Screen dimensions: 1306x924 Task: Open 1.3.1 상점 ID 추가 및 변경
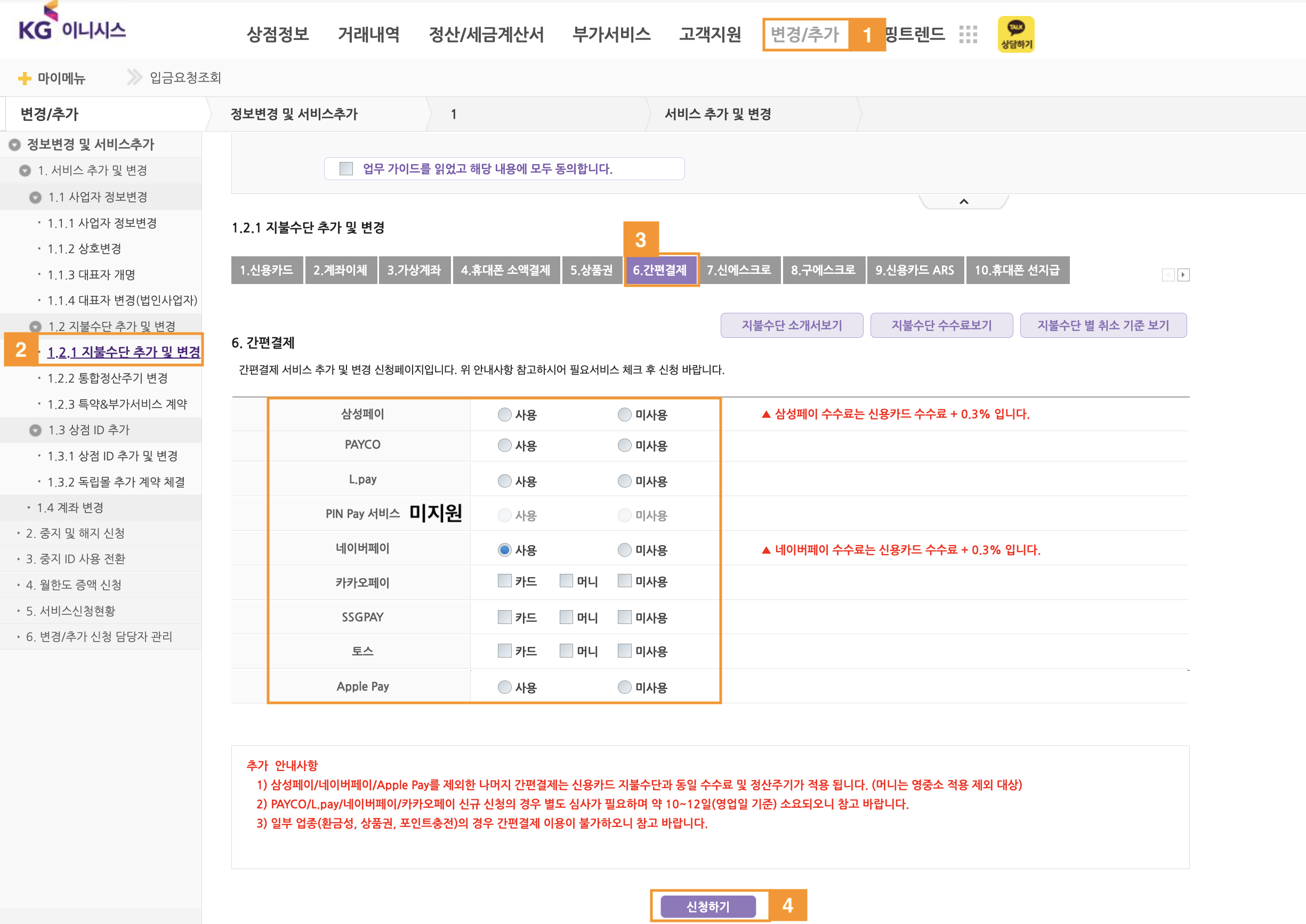[112, 456]
